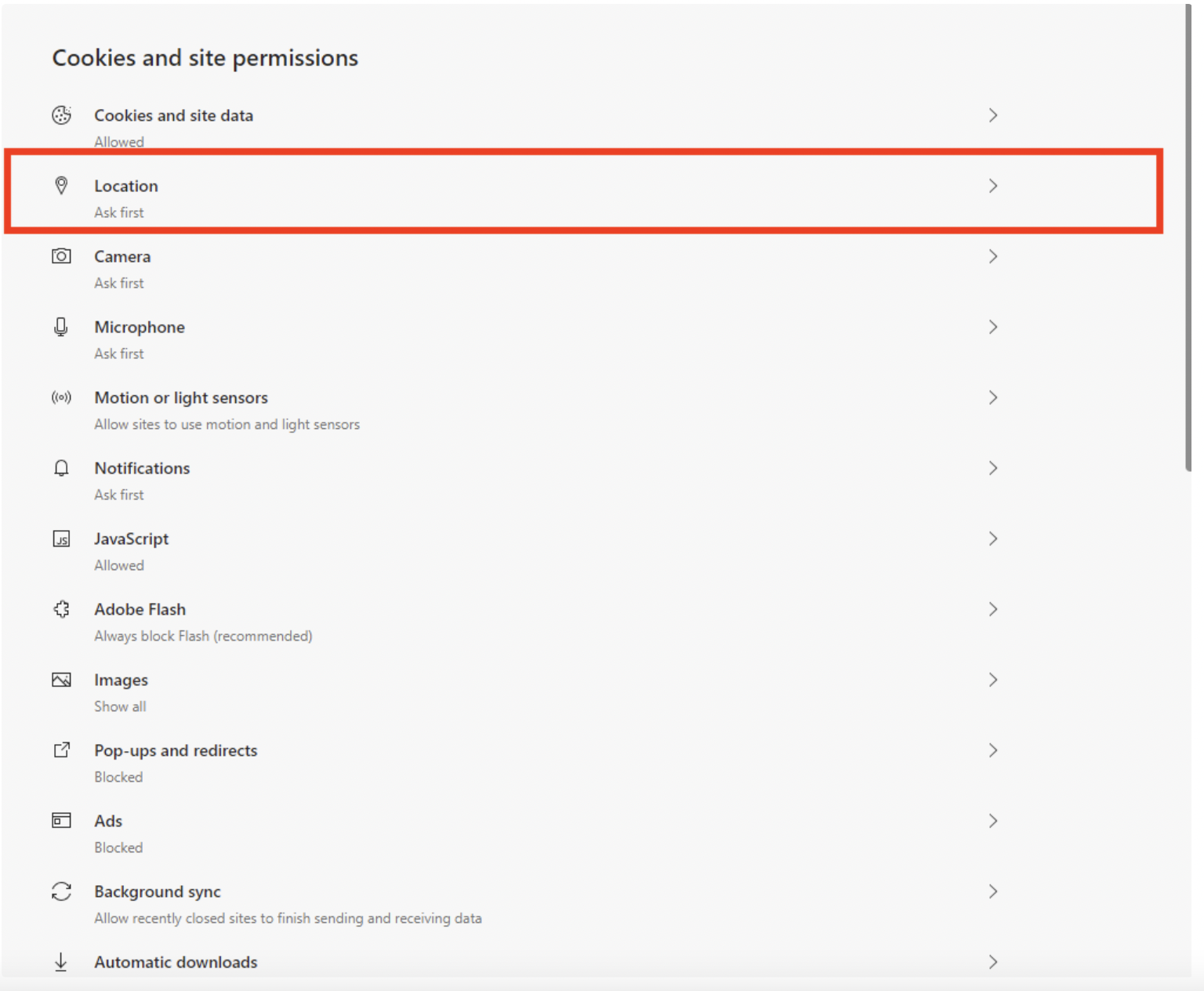Click the Allowed status under JavaScript

(119, 565)
